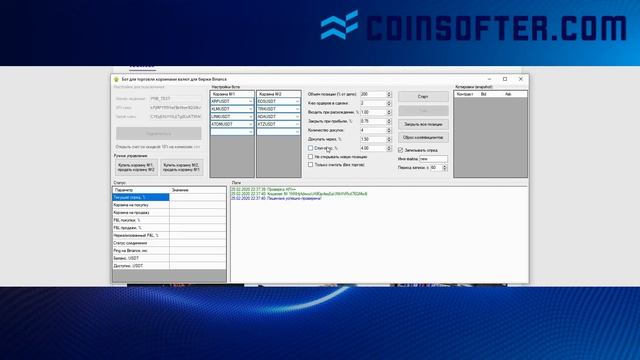The height and width of the screenshot is (360, 640).
Task: Click Купить корзину №1, продать корзину №2
Action: 136,167
